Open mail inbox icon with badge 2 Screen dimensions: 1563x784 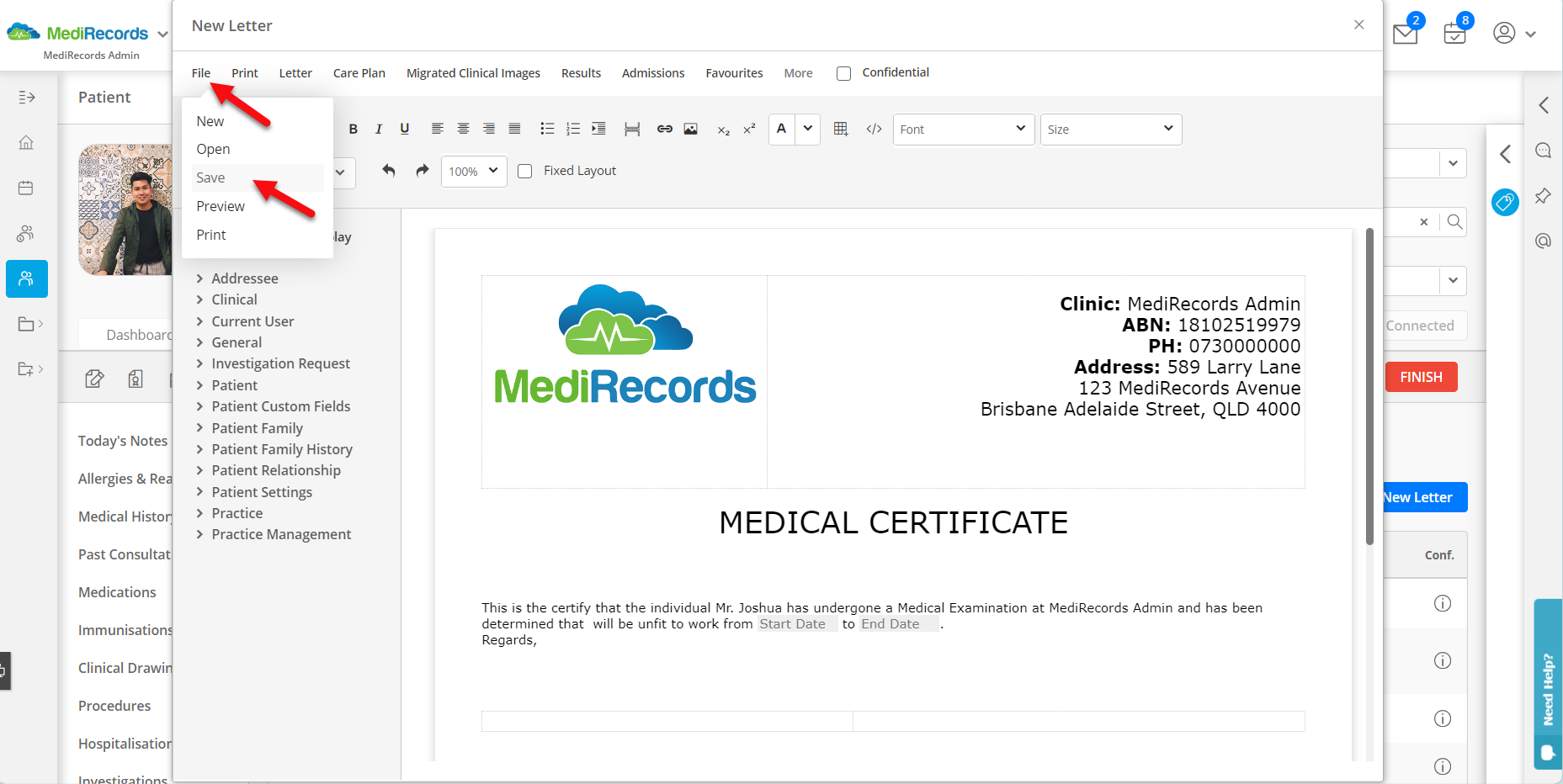coord(1406,34)
